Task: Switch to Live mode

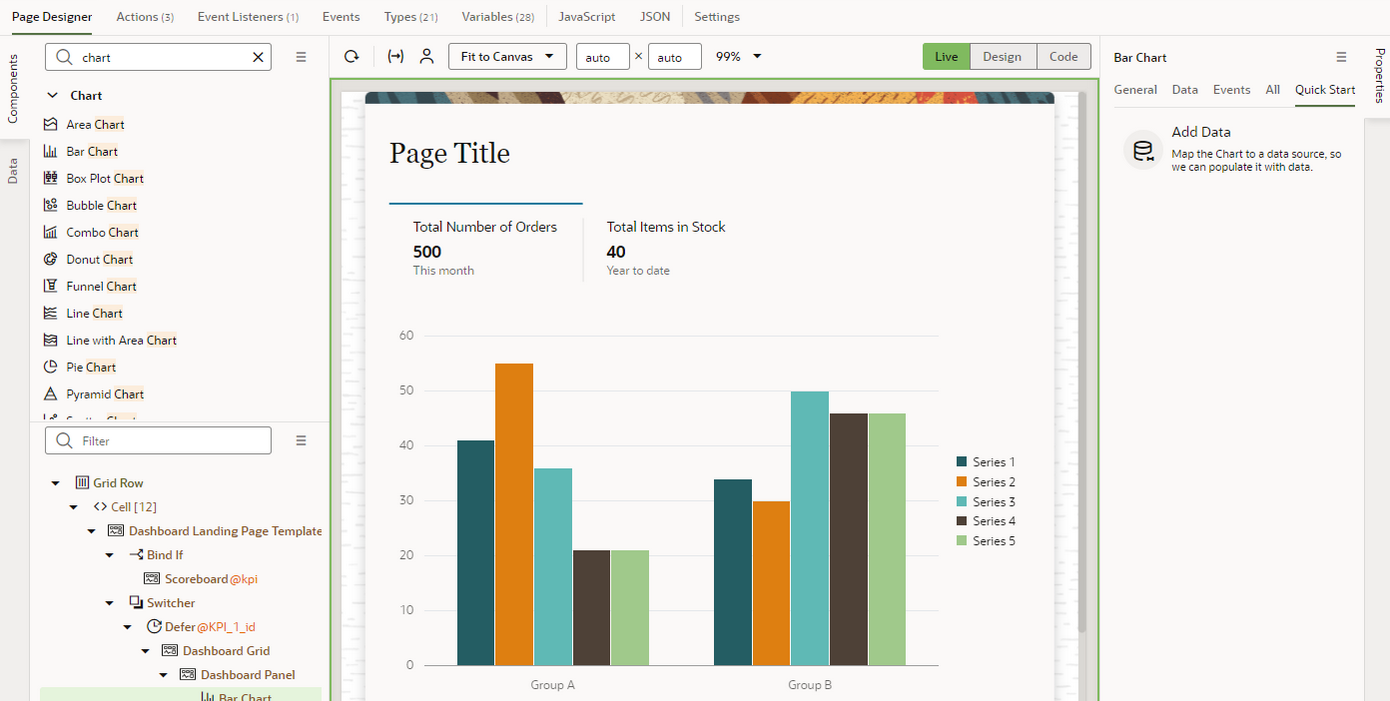Action: [946, 56]
